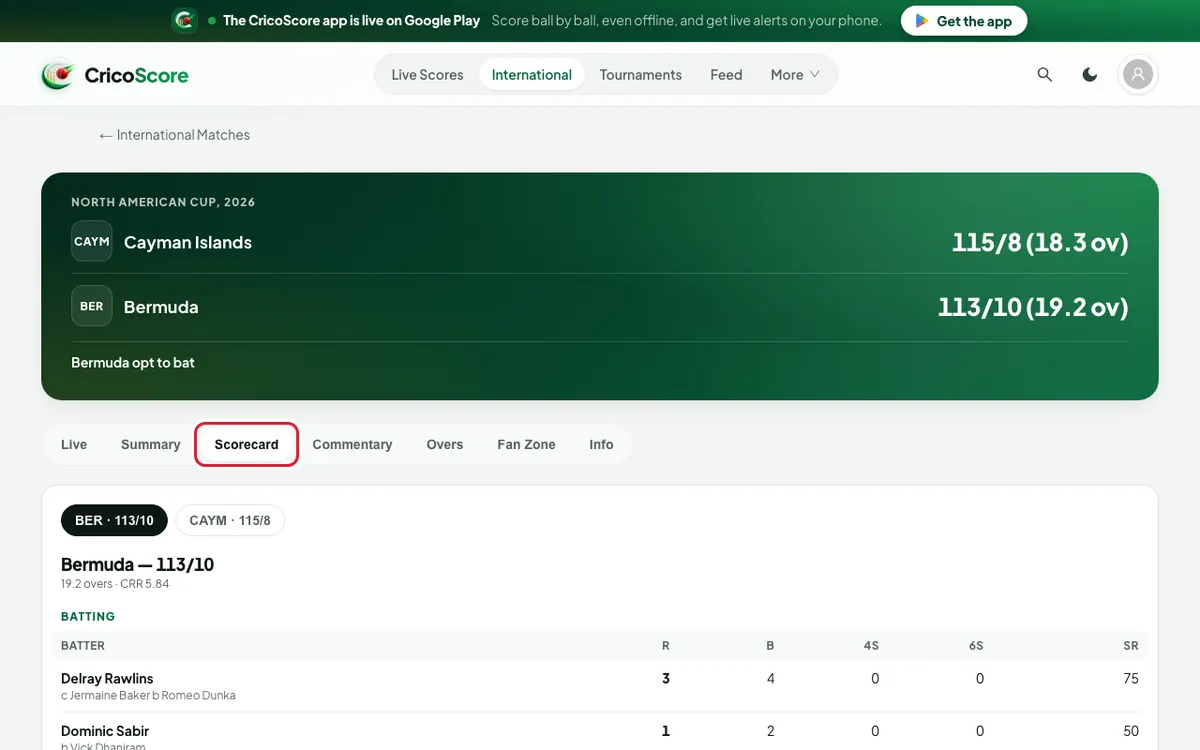This screenshot has width=1200, height=750.
Task: Click Bermuda — 113/10 innings heading
Action: point(138,564)
